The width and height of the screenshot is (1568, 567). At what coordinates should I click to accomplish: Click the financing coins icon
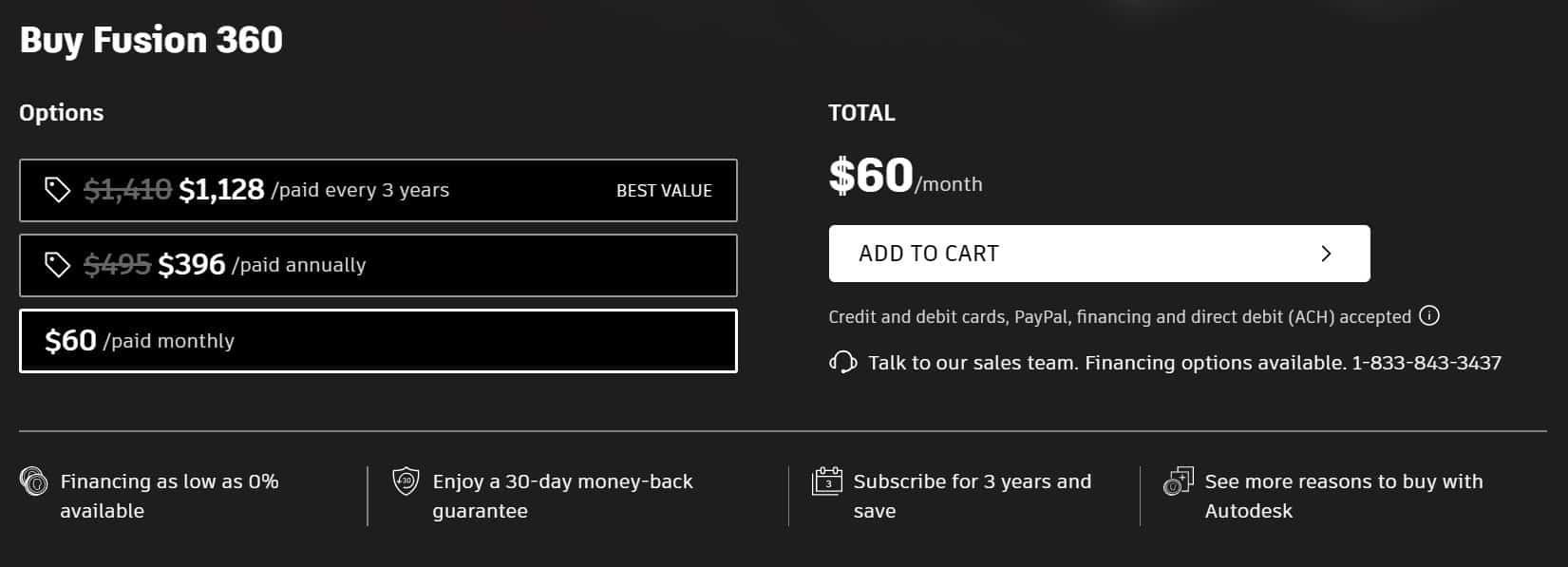[x=33, y=482]
